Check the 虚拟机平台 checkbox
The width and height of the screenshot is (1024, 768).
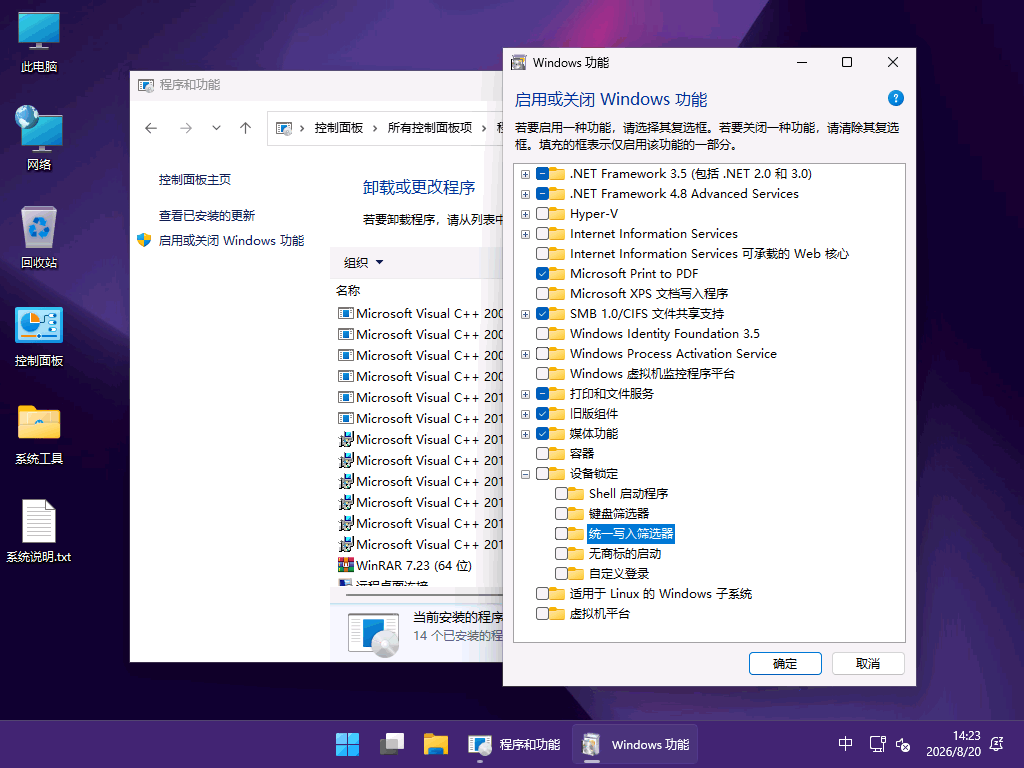[x=542, y=614]
